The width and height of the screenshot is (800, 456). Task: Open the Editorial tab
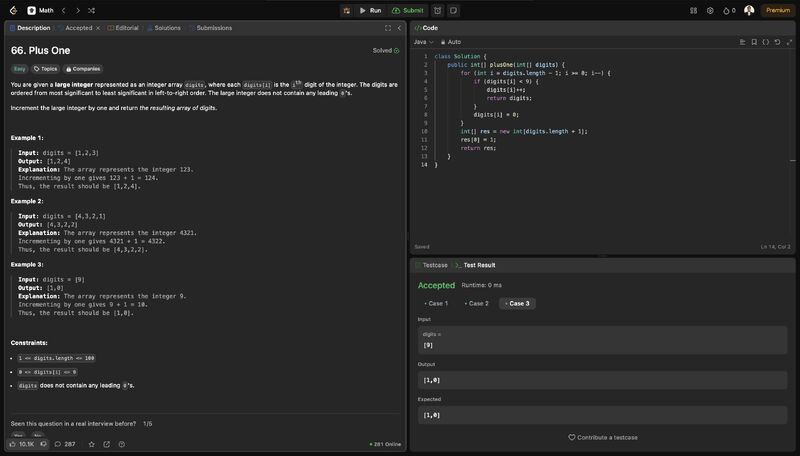[x=123, y=28]
